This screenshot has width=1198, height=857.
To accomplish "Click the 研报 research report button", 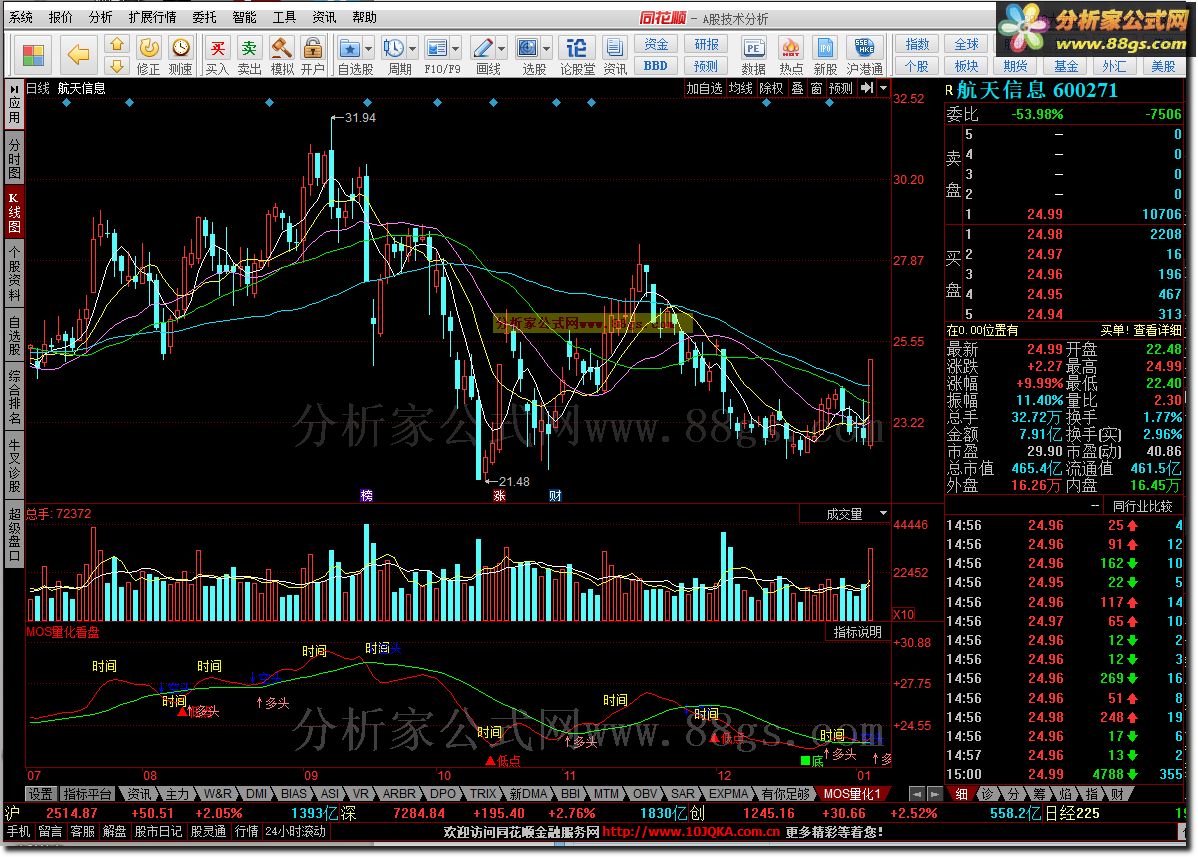I will 706,44.
